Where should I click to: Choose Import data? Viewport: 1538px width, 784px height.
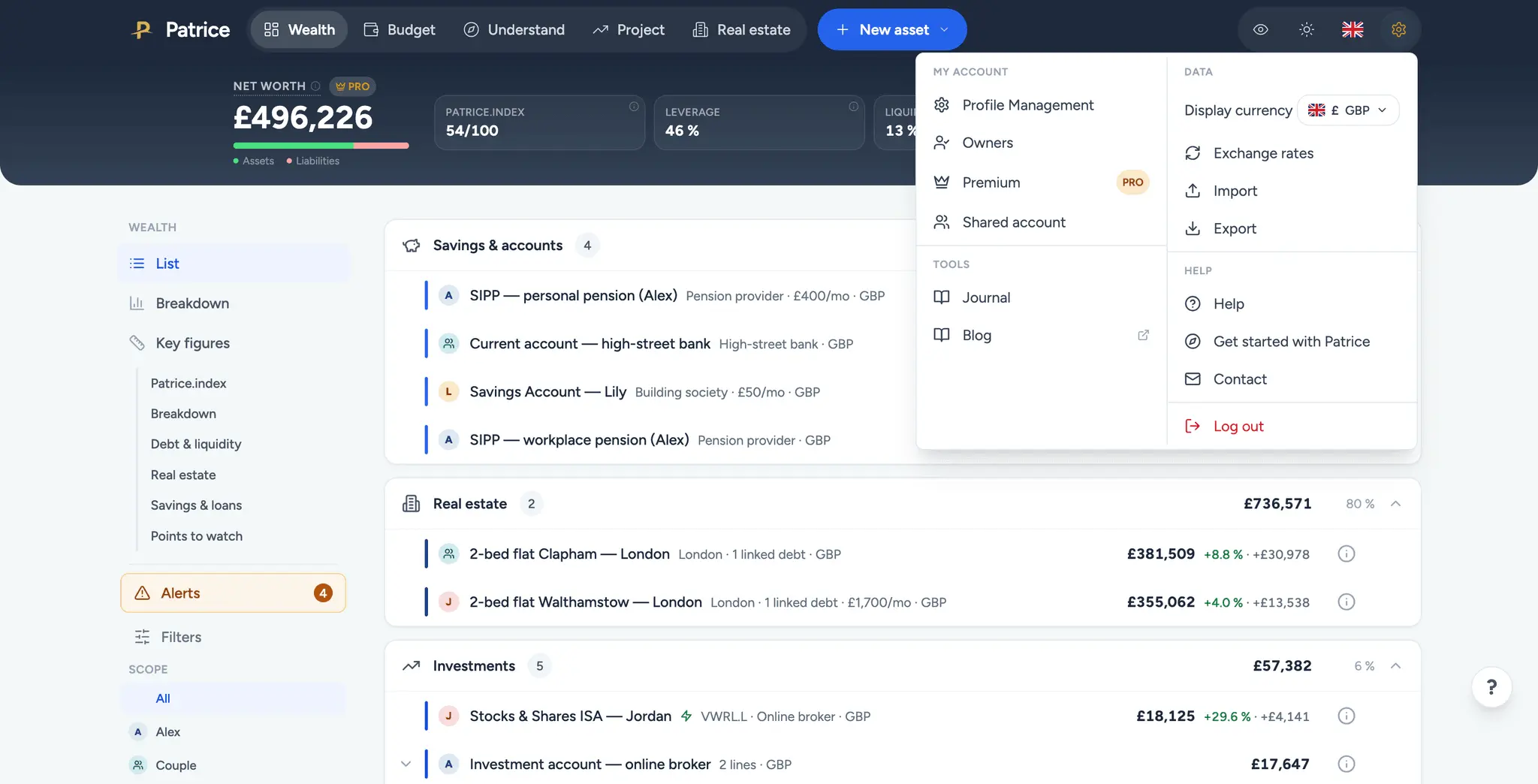coord(1292,191)
